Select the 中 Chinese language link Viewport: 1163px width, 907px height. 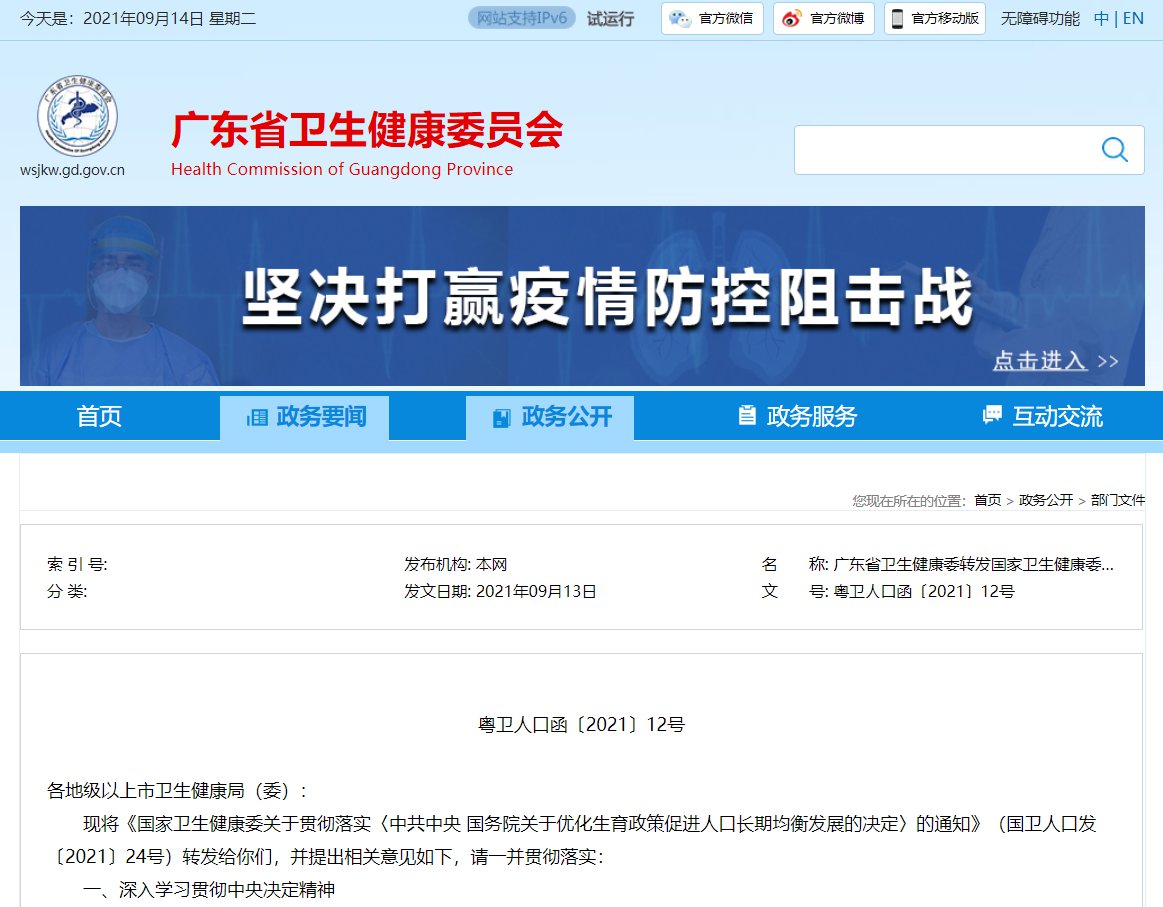[x=1101, y=18]
